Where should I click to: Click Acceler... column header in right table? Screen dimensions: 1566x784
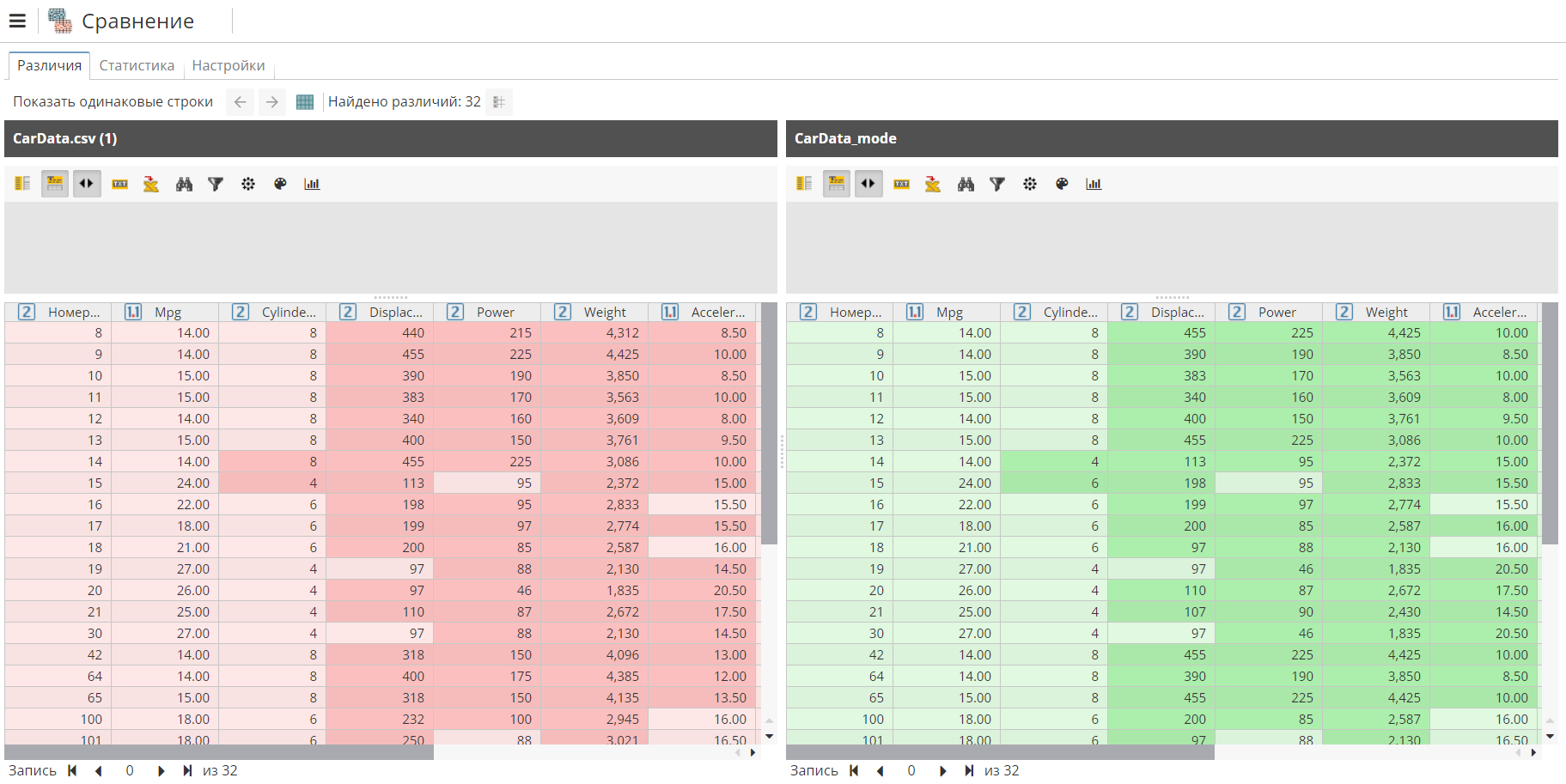(x=1484, y=312)
